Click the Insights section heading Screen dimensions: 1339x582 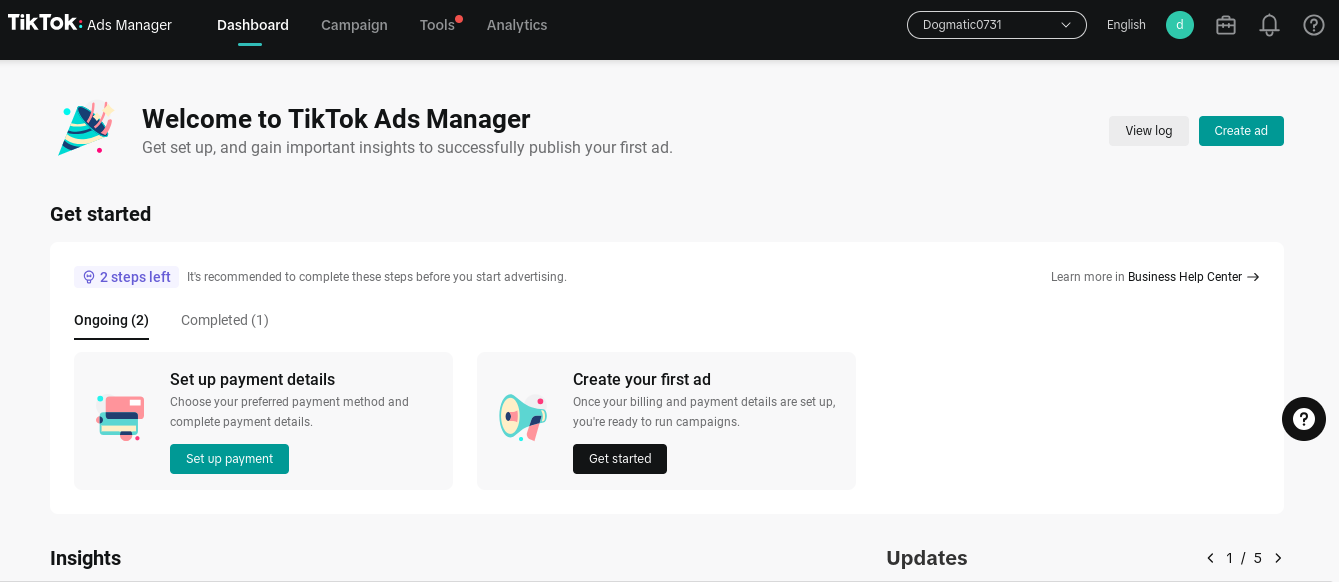(85, 558)
